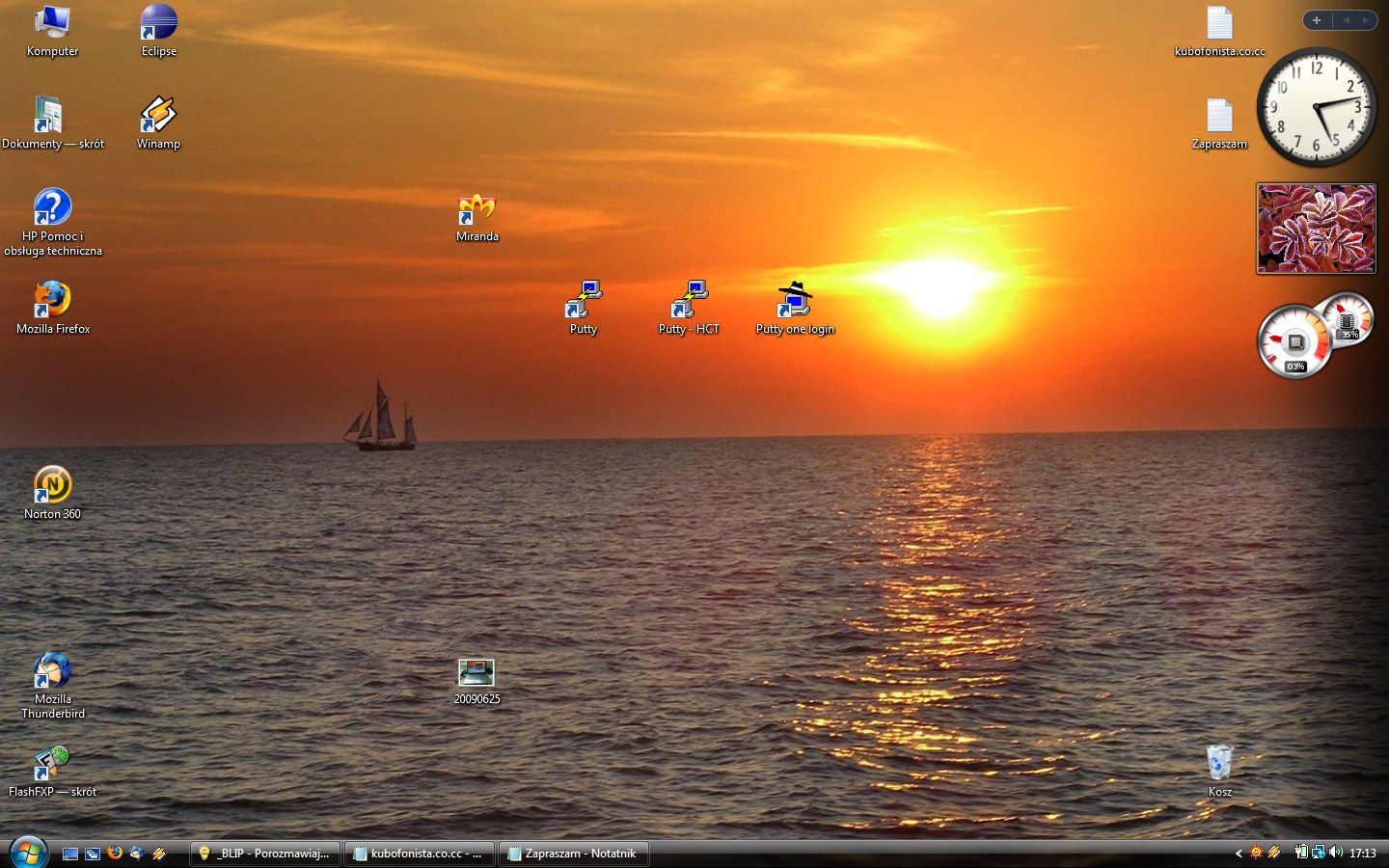This screenshot has width=1389, height=868.
Task: Click the CPU meter gauge showing 03%
Action: click(1294, 341)
